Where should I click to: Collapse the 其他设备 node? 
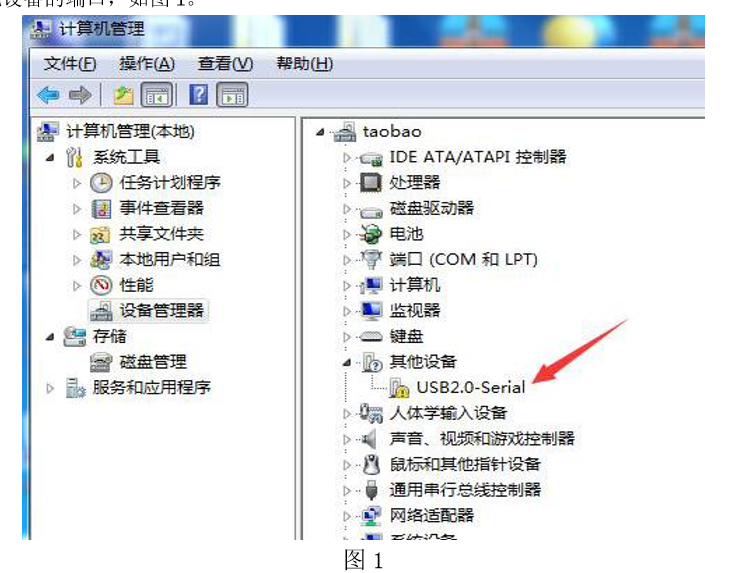347,362
